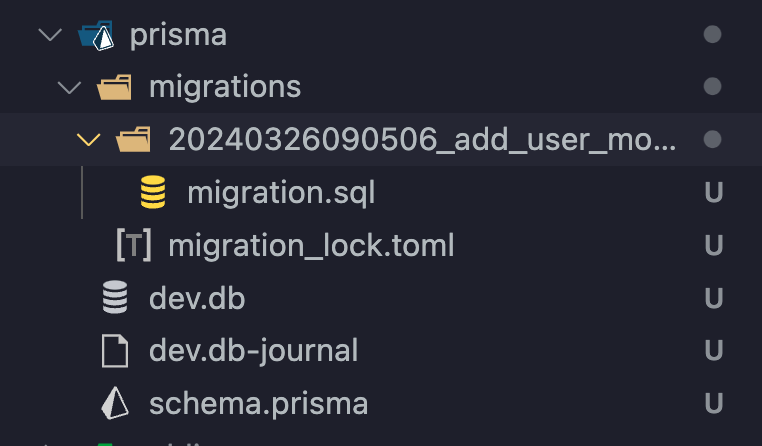Click the modified dot badge on prisma row
This screenshot has width=762, height=446.
pyautogui.click(x=712, y=34)
